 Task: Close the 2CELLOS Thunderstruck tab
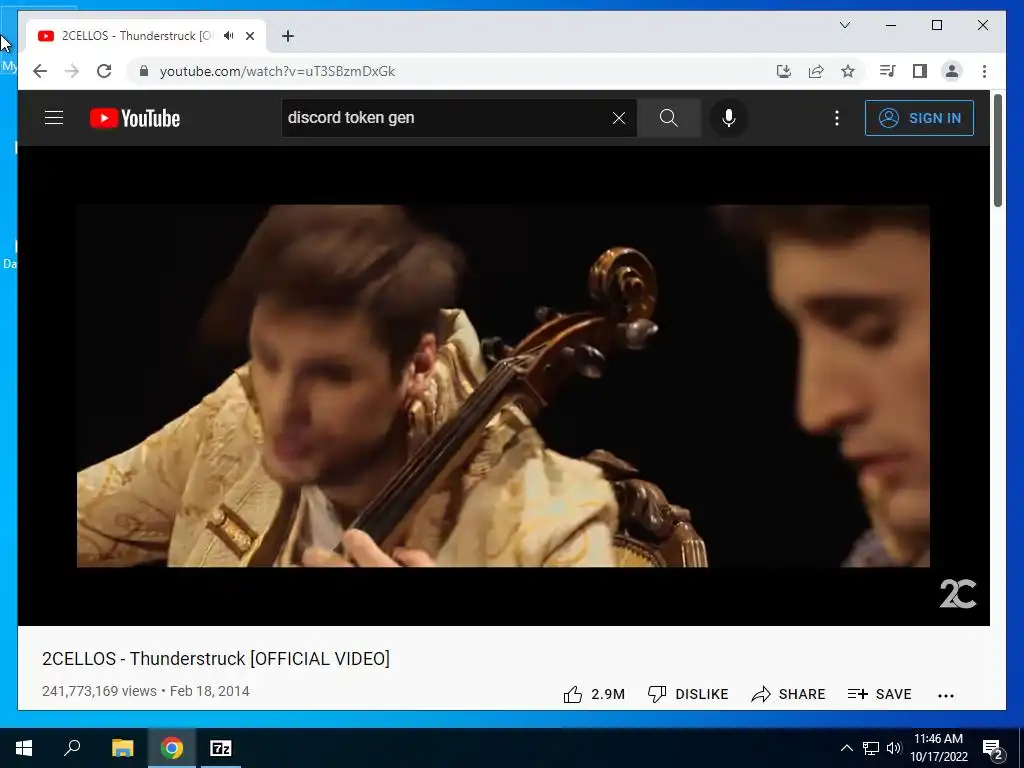(x=249, y=36)
